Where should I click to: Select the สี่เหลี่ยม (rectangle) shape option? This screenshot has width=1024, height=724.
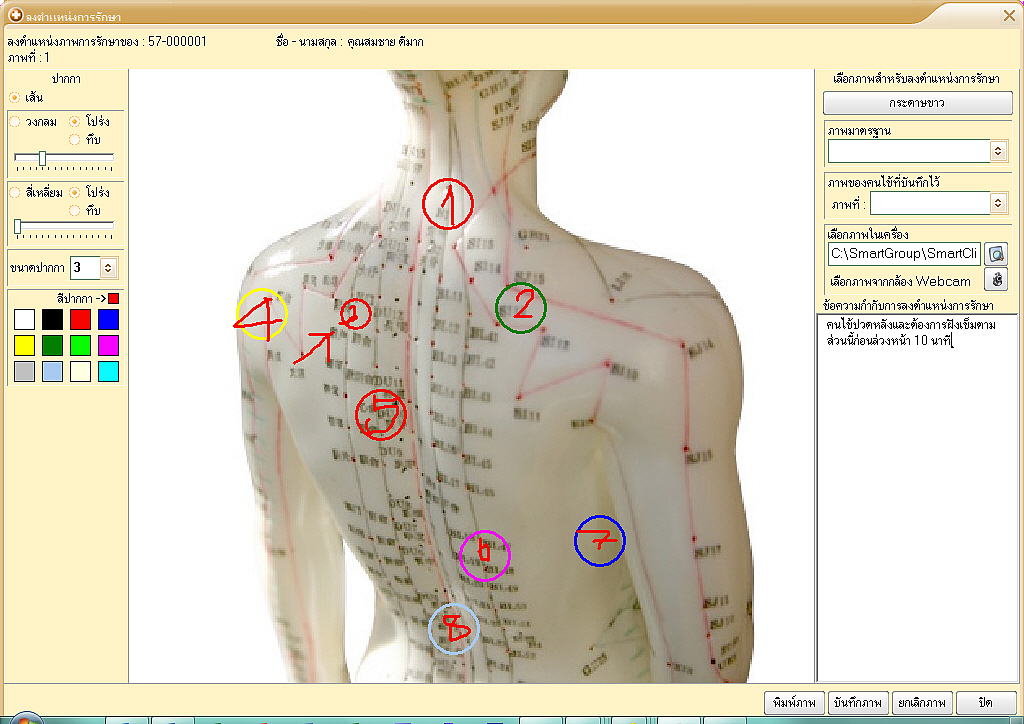(14, 193)
